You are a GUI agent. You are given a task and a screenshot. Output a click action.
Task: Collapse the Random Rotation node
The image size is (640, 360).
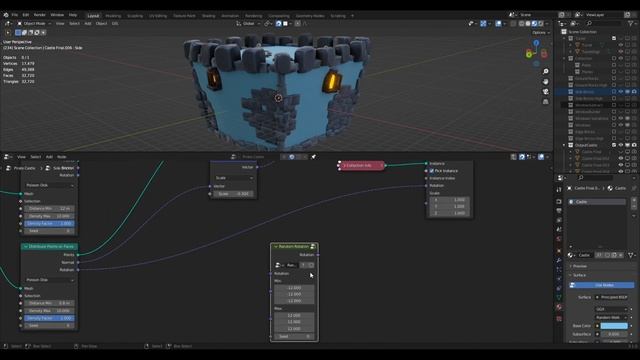coord(276,247)
